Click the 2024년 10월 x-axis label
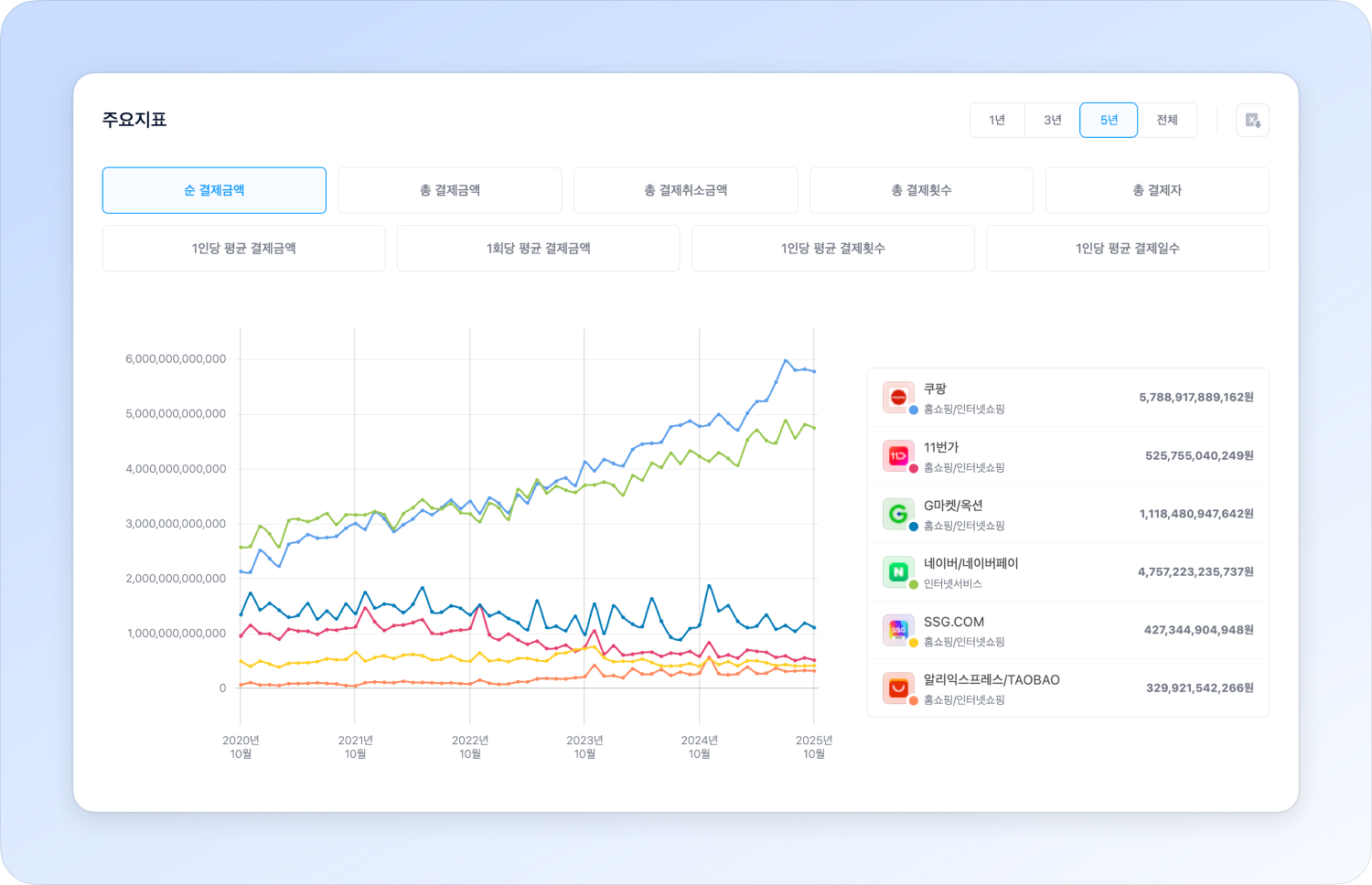 (699, 747)
